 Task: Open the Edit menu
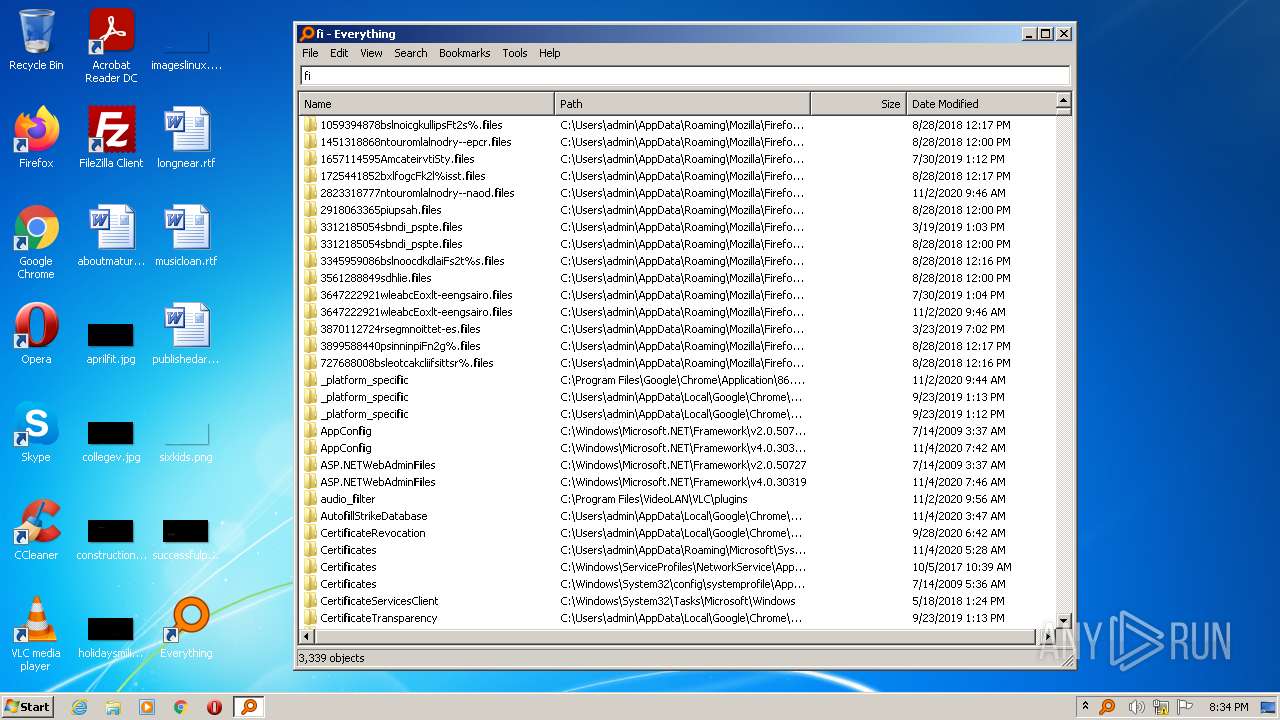click(x=339, y=53)
